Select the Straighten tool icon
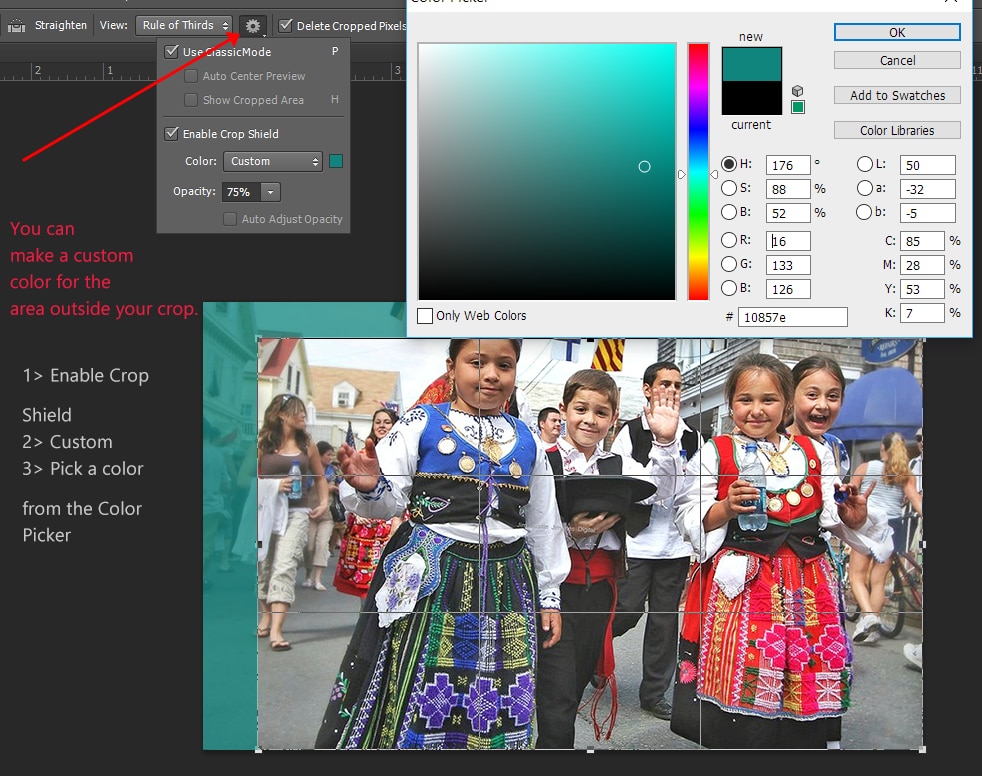 [16, 25]
